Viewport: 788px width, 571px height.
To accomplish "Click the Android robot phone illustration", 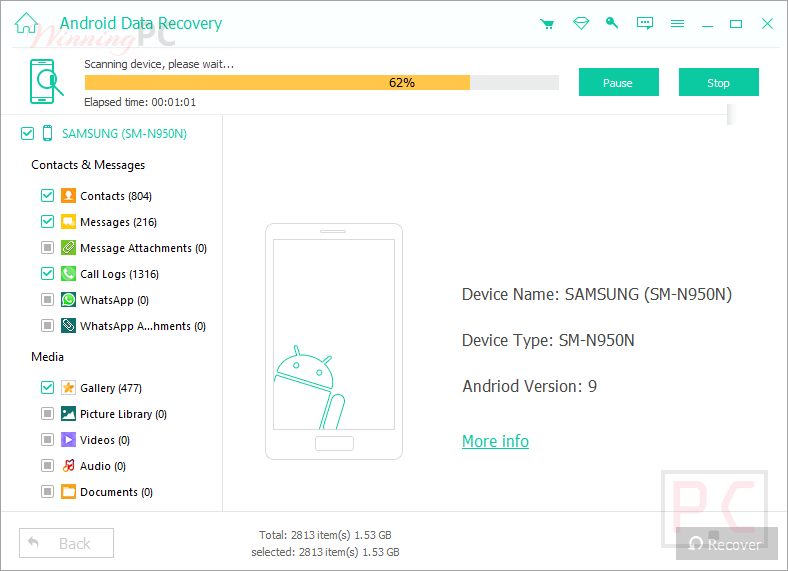I will click(x=334, y=341).
